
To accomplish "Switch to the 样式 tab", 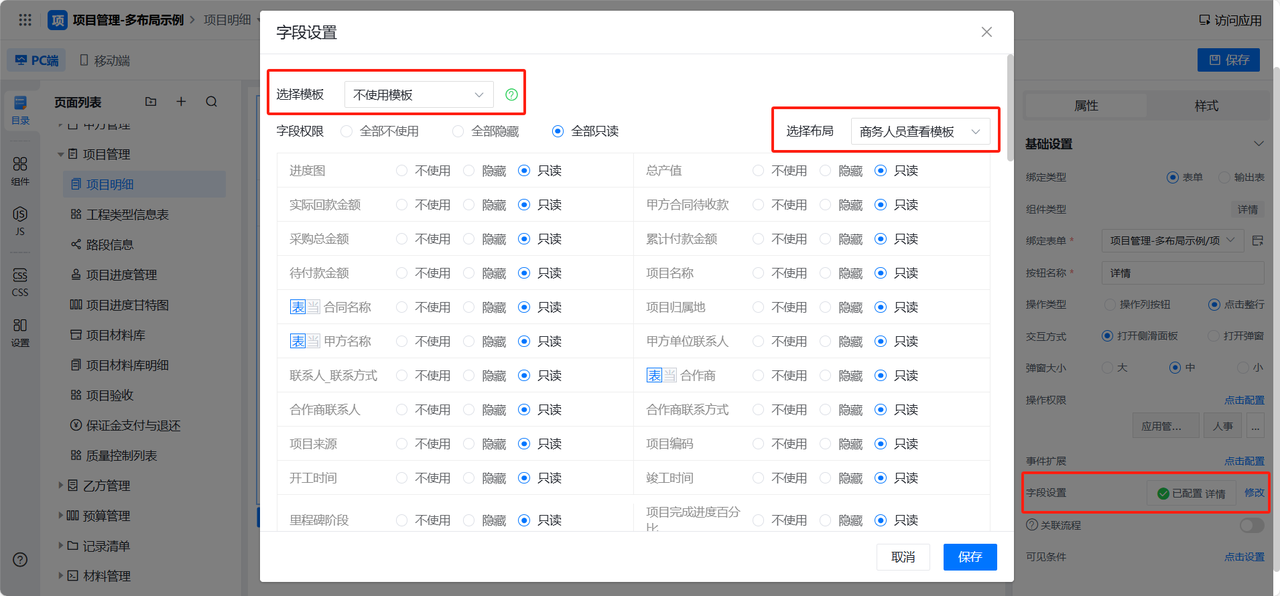I will pyautogui.click(x=1206, y=105).
